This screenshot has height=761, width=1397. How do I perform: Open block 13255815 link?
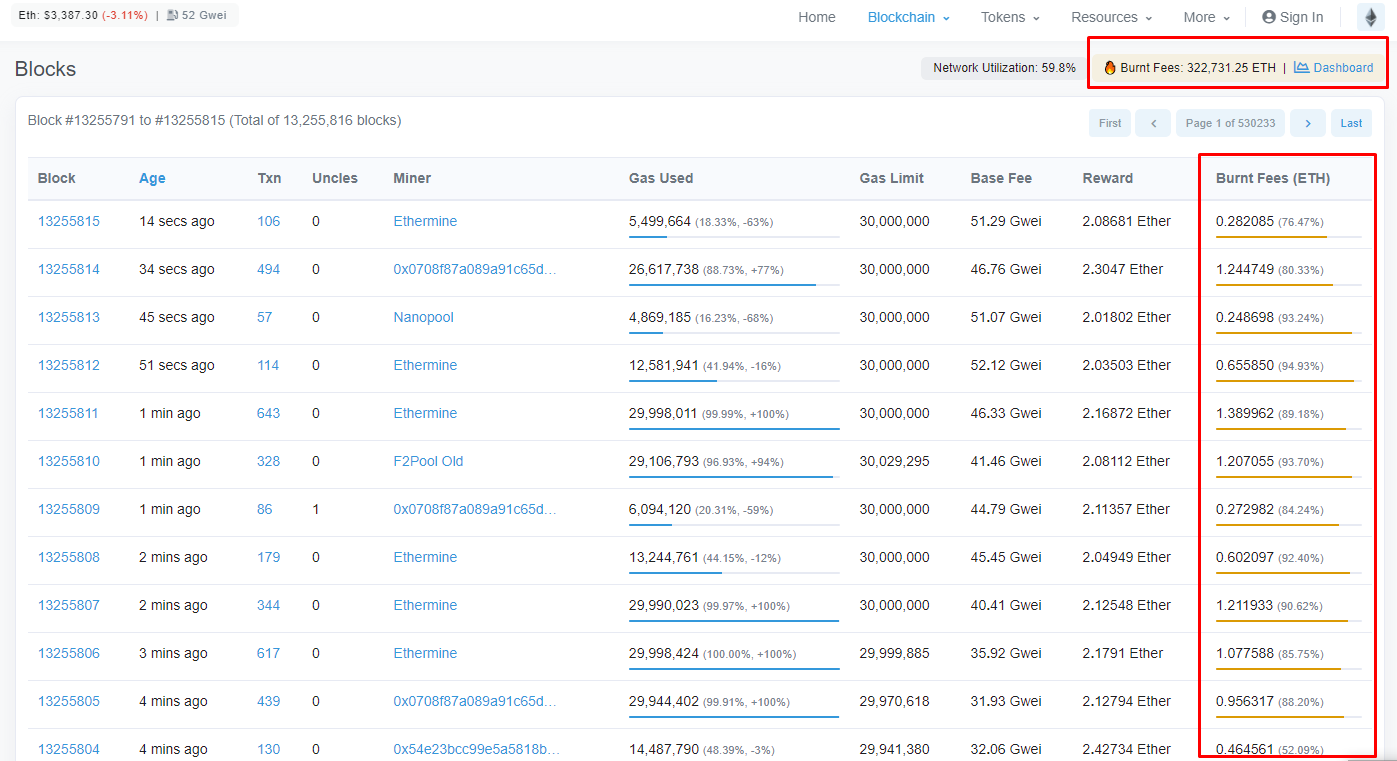69,221
